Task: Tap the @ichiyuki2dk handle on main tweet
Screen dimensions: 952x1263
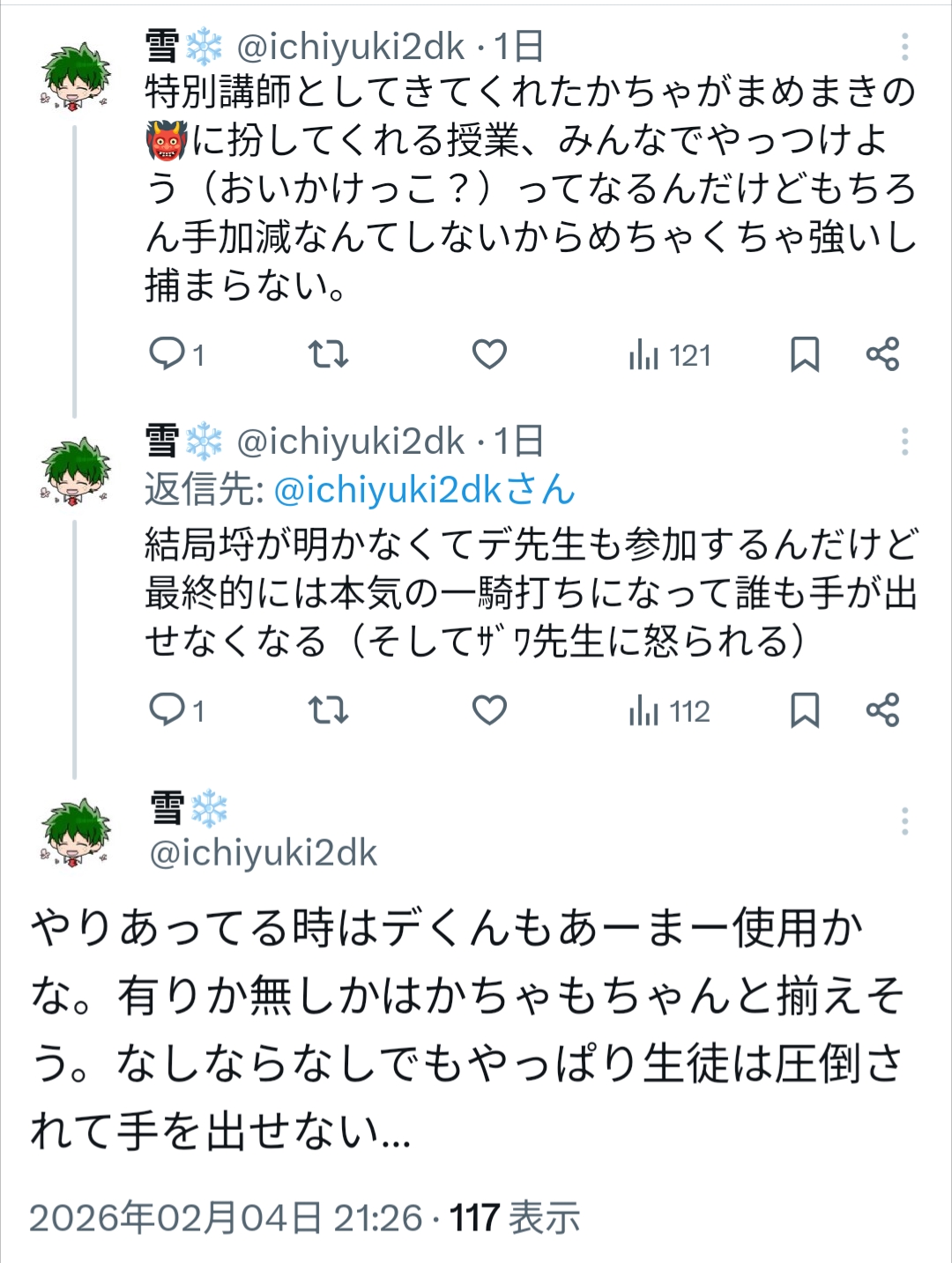Action: point(264,853)
